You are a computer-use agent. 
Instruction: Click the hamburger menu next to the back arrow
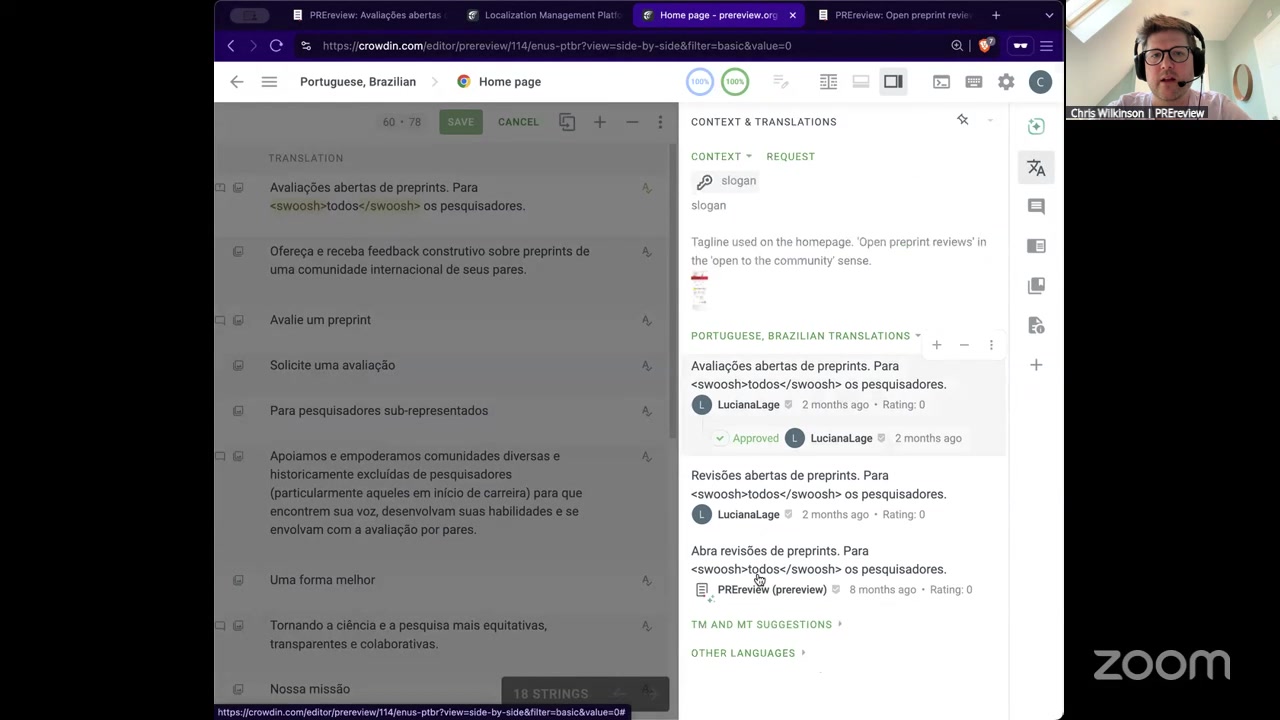click(x=269, y=82)
